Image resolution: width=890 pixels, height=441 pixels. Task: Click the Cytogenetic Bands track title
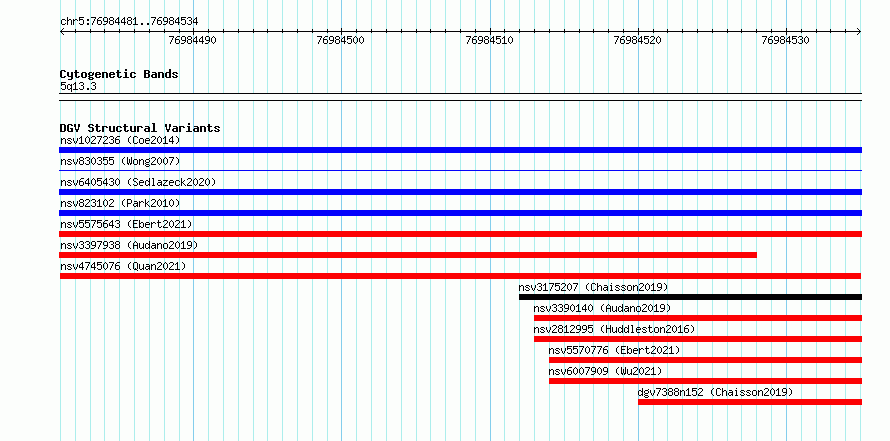[x=119, y=74]
